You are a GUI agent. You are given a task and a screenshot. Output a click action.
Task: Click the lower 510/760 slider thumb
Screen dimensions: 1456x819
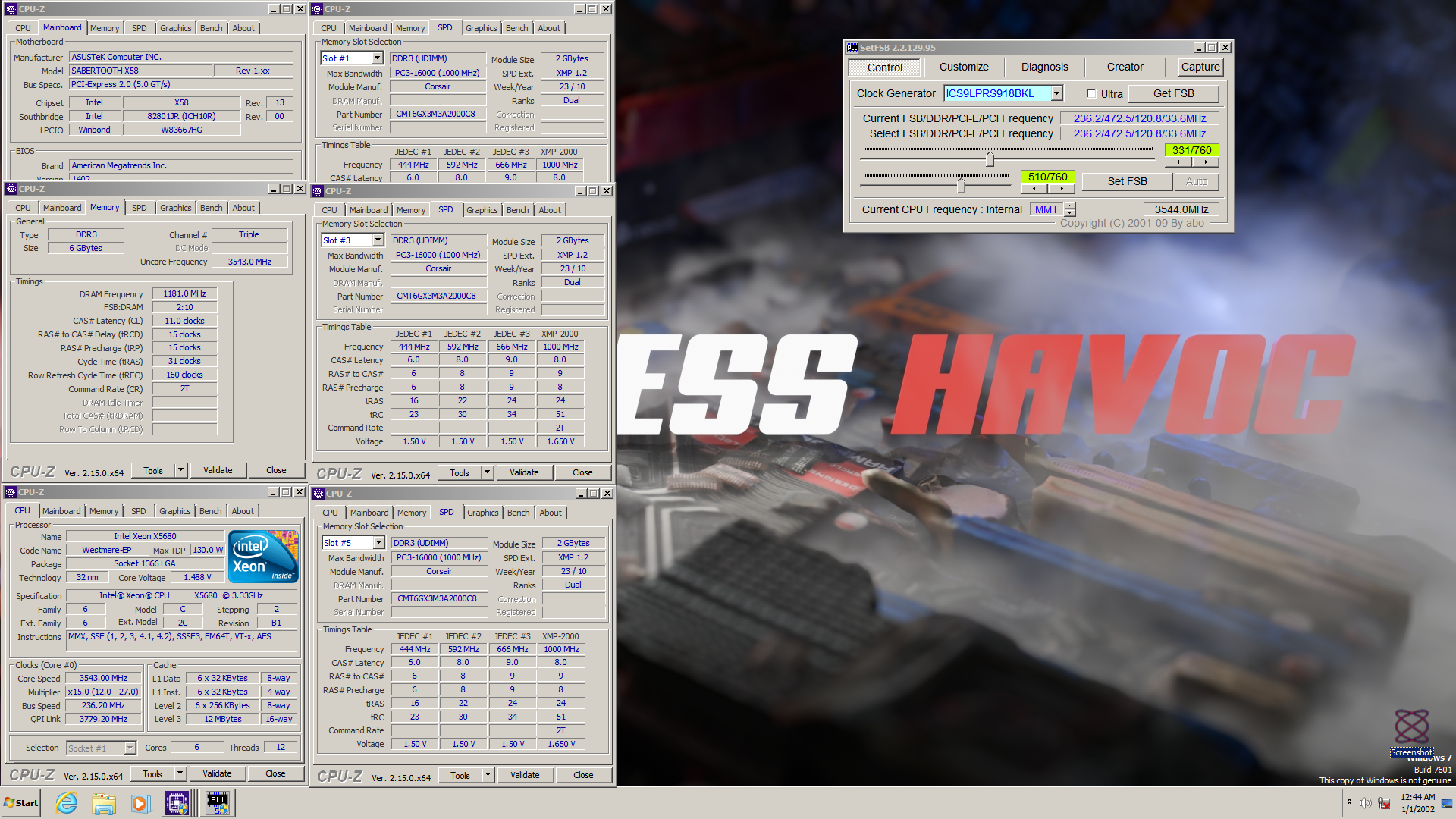[x=961, y=185]
